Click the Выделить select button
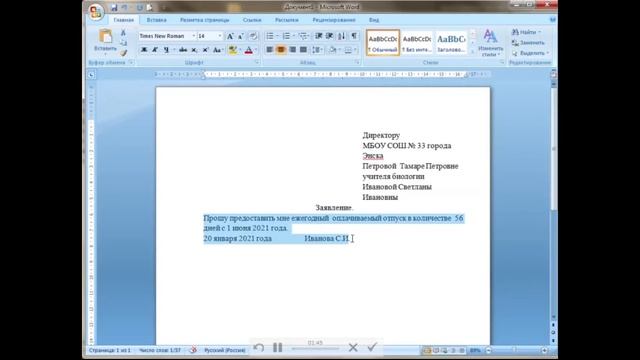The width and height of the screenshot is (640, 360). click(530, 53)
